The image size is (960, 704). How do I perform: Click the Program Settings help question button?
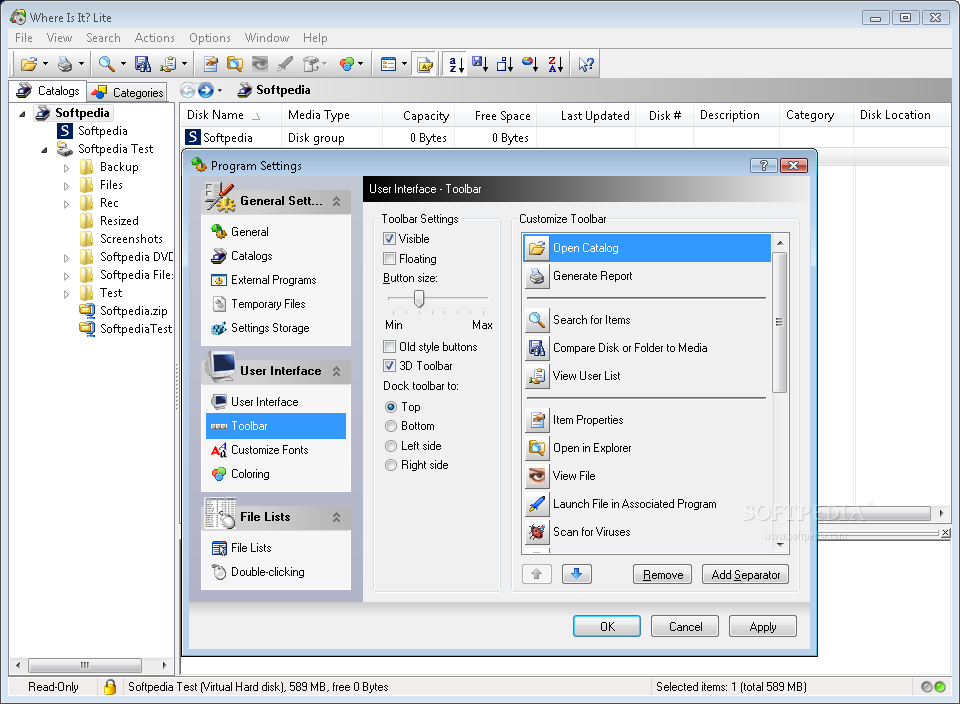point(763,165)
